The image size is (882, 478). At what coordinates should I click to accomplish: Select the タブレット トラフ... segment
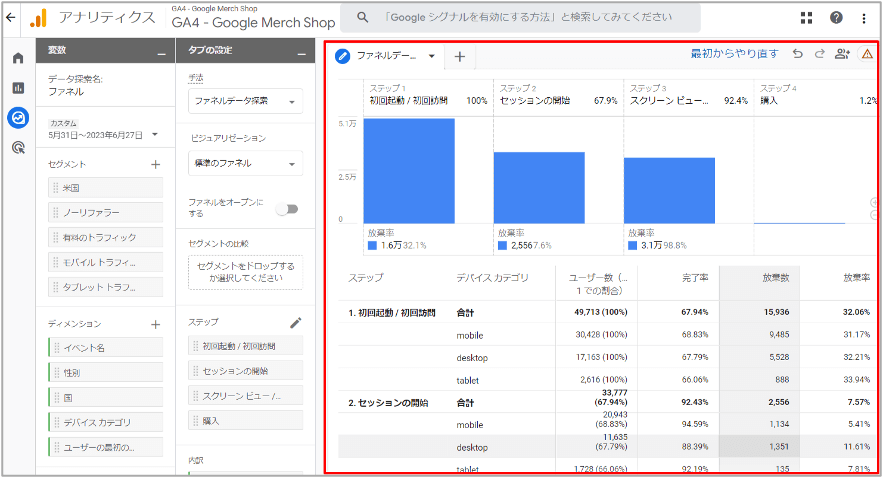tap(106, 287)
